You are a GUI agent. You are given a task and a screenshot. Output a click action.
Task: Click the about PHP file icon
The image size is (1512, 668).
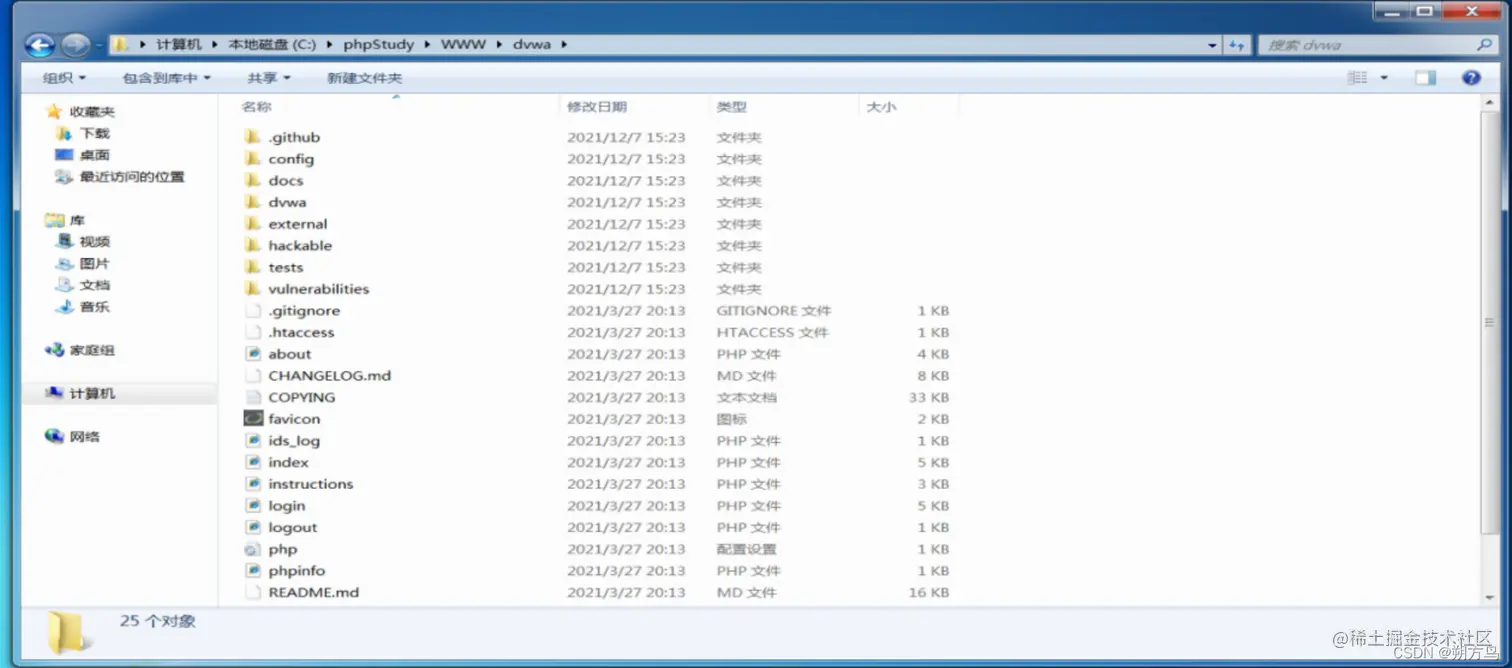pos(252,354)
